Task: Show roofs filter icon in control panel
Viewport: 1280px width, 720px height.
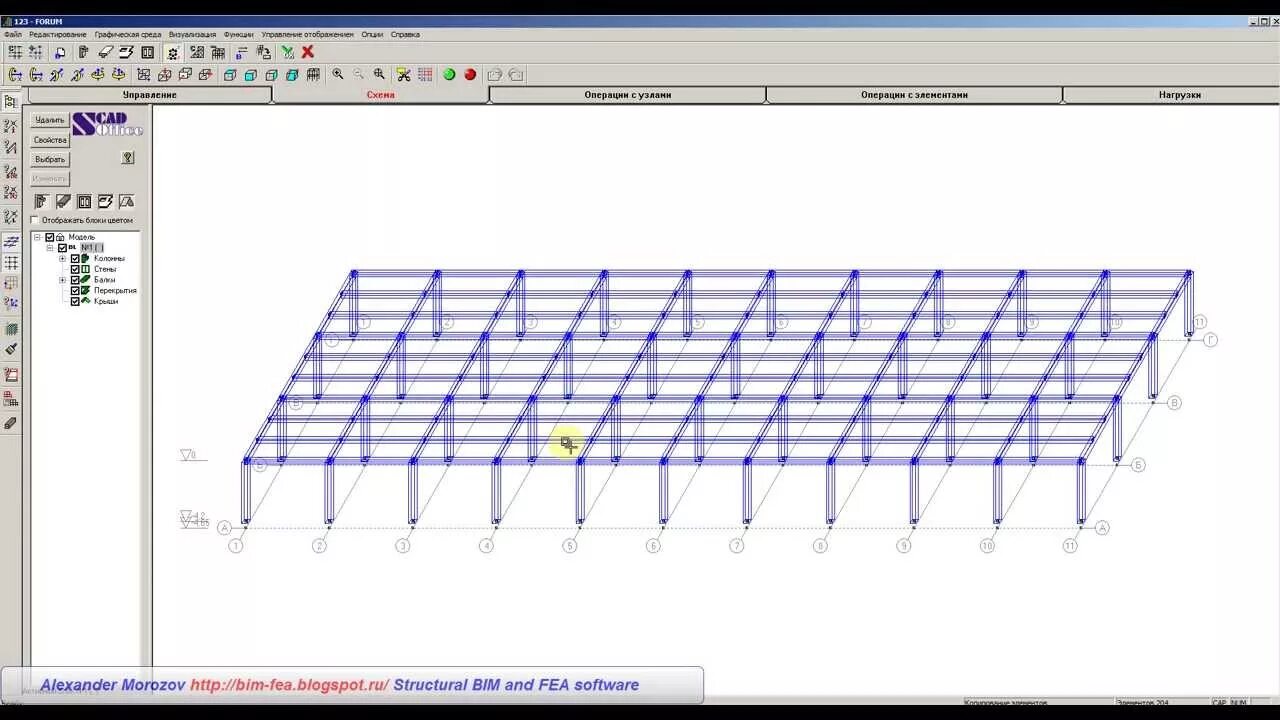Action: pos(126,201)
